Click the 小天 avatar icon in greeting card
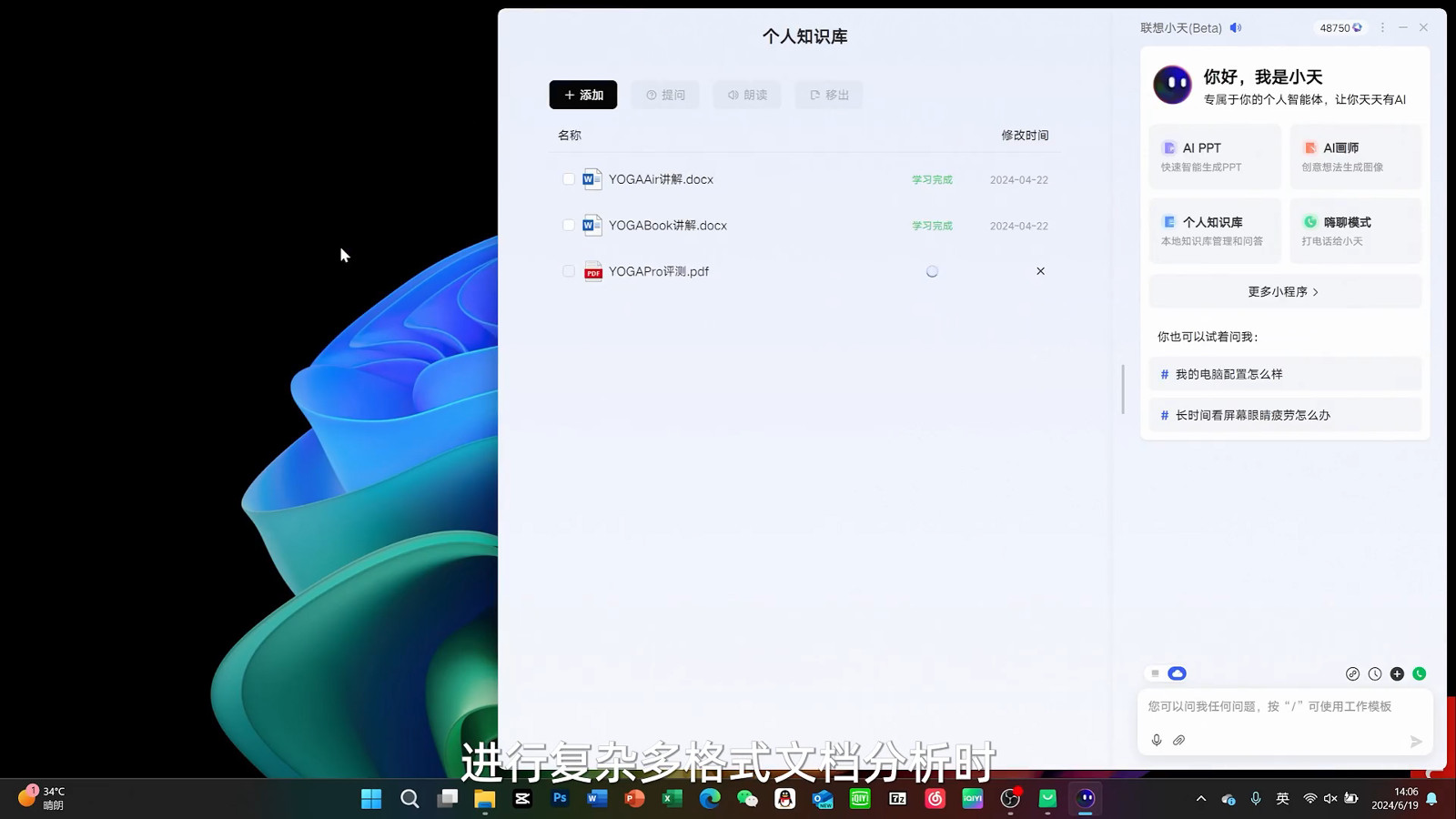The width and height of the screenshot is (1456, 819). pyautogui.click(x=1172, y=85)
